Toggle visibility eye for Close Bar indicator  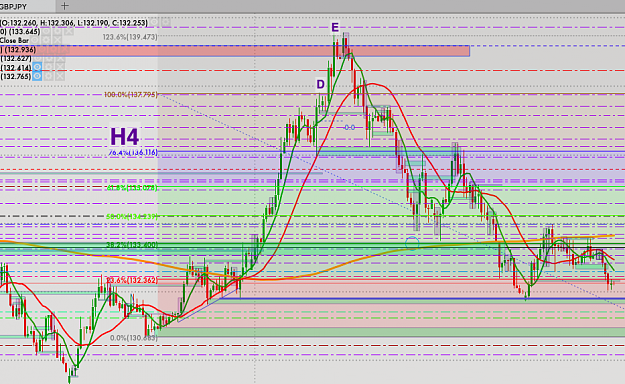click(x=35, y=40)
